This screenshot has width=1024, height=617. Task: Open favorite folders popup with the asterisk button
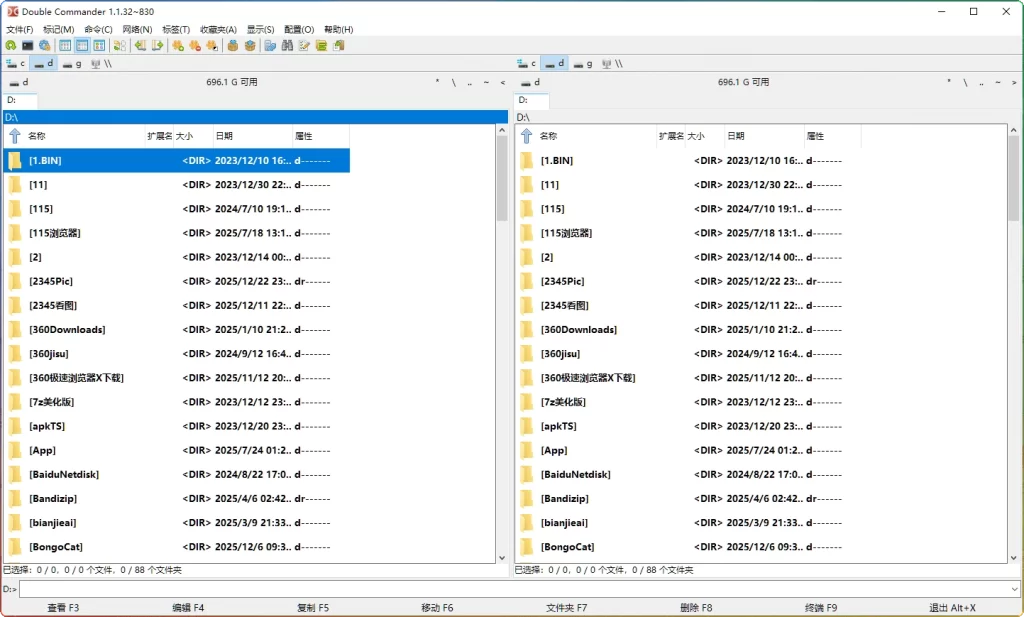pos(438,84)
